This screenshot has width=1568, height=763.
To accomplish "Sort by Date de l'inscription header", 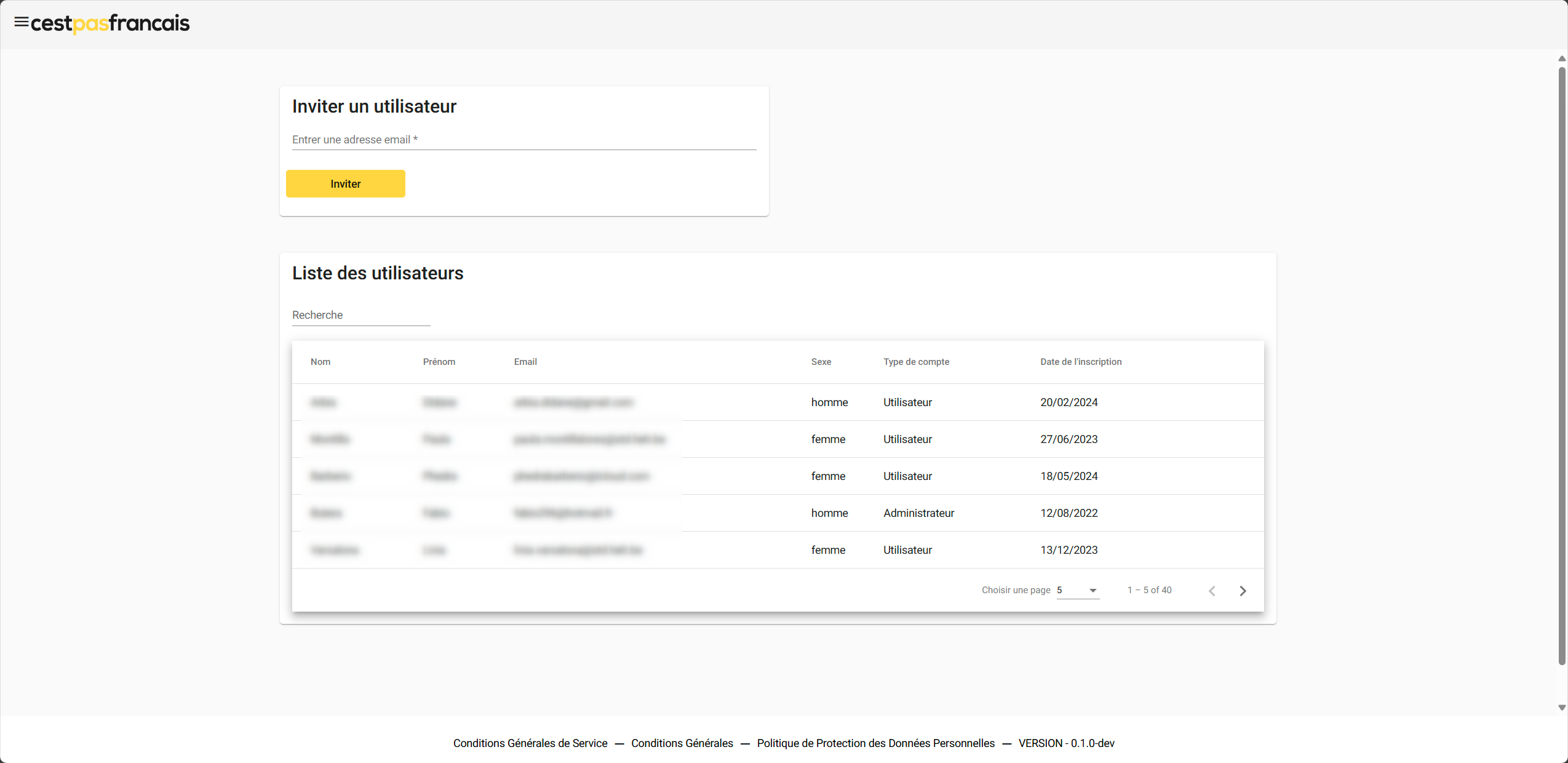I will click(x=1081, y=362).
